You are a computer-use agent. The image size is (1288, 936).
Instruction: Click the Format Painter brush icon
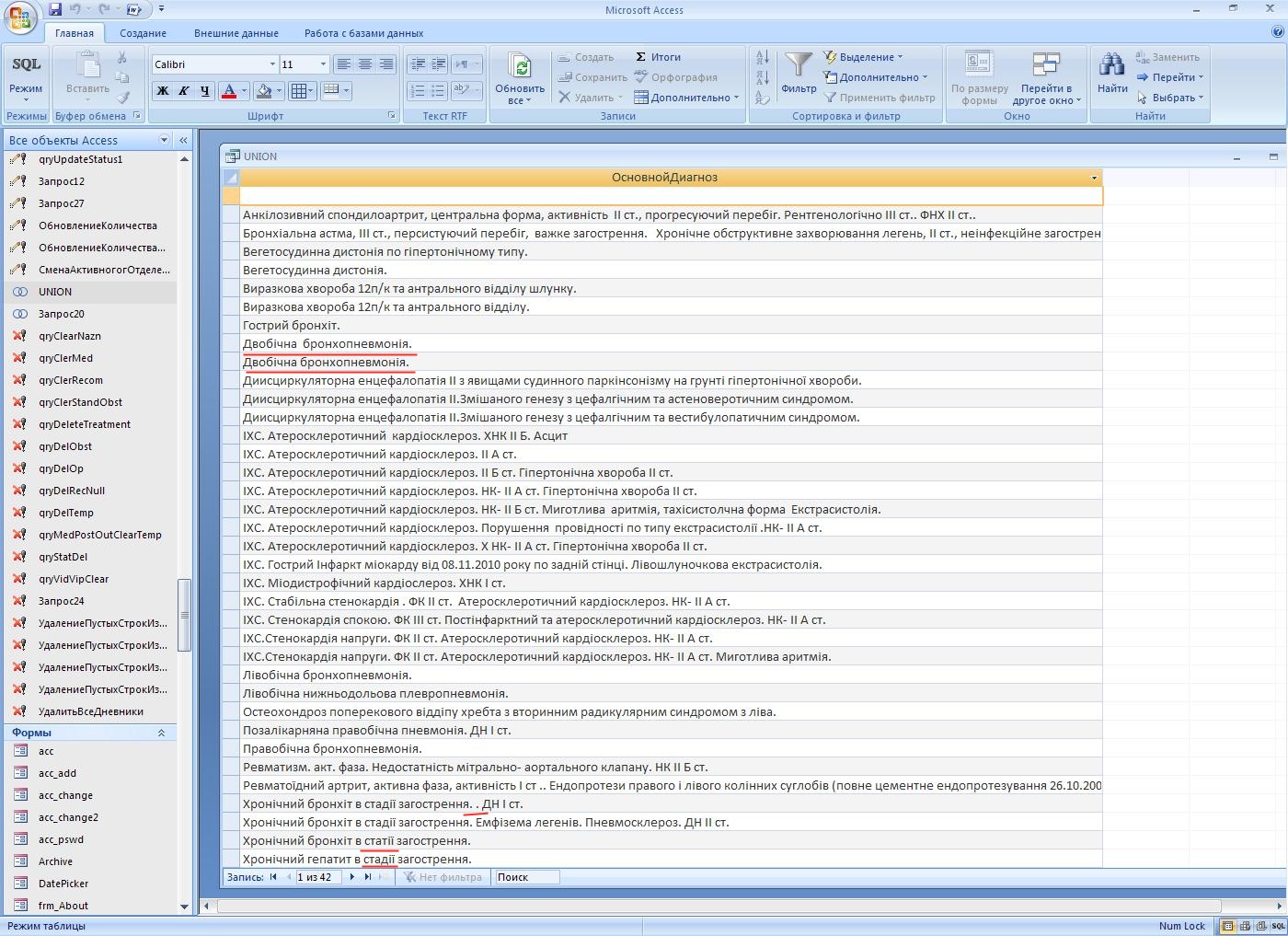point(123,97)
